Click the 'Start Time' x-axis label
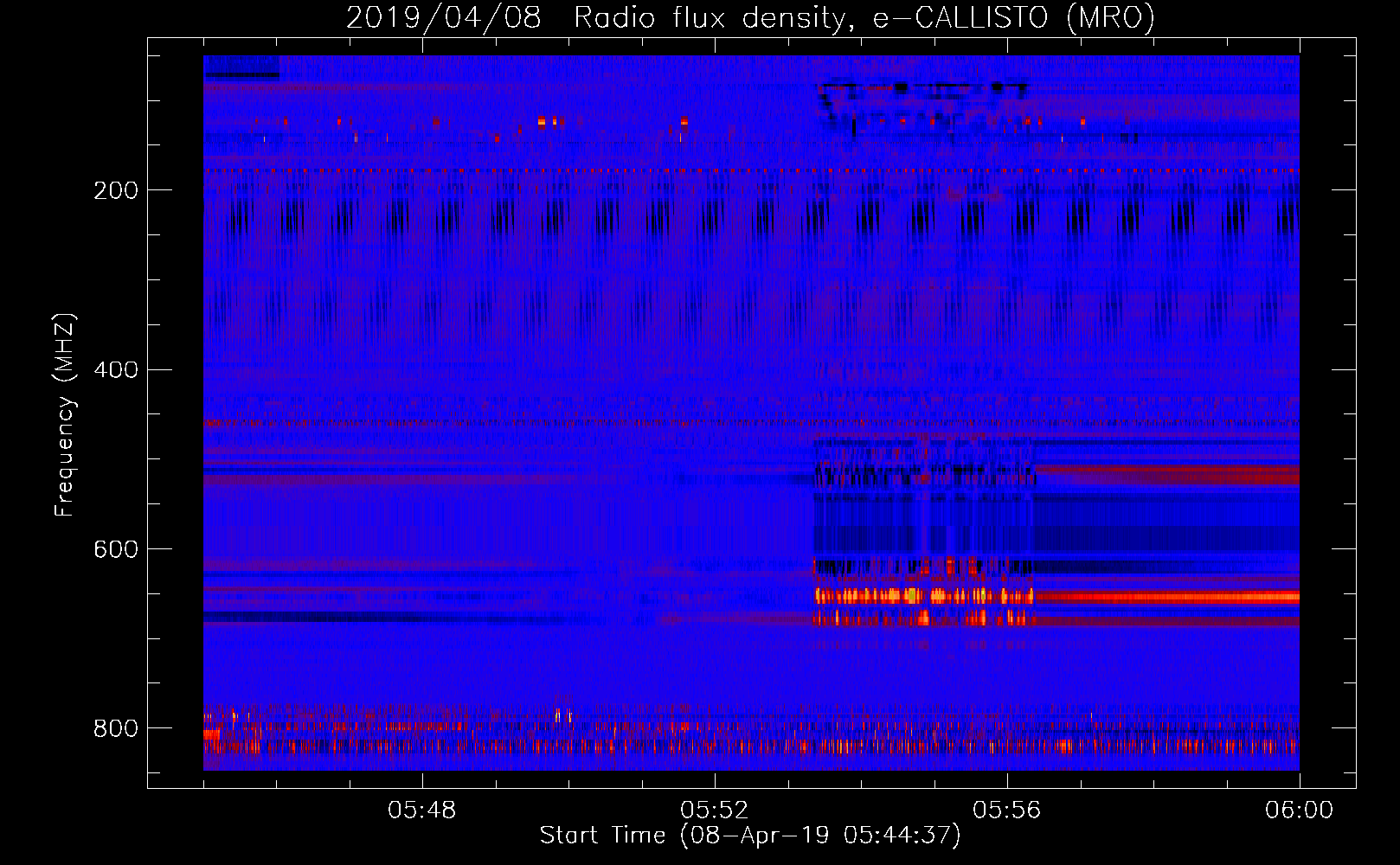 pos(750,836)
